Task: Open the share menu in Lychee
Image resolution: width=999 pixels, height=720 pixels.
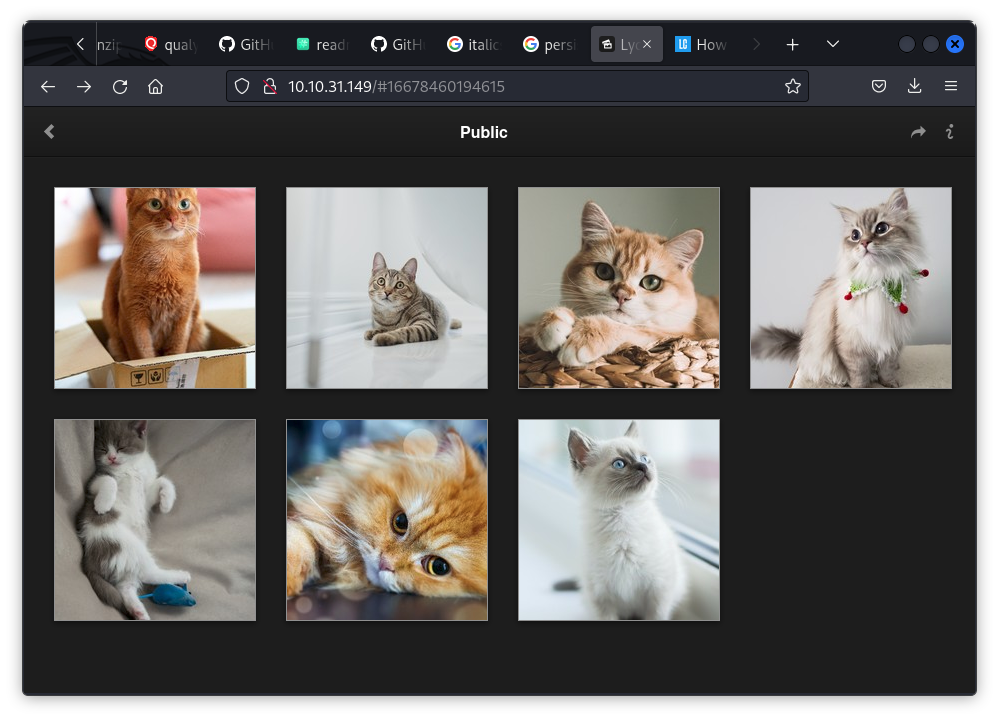Action: pyautogui.click(x=918, y=131)
